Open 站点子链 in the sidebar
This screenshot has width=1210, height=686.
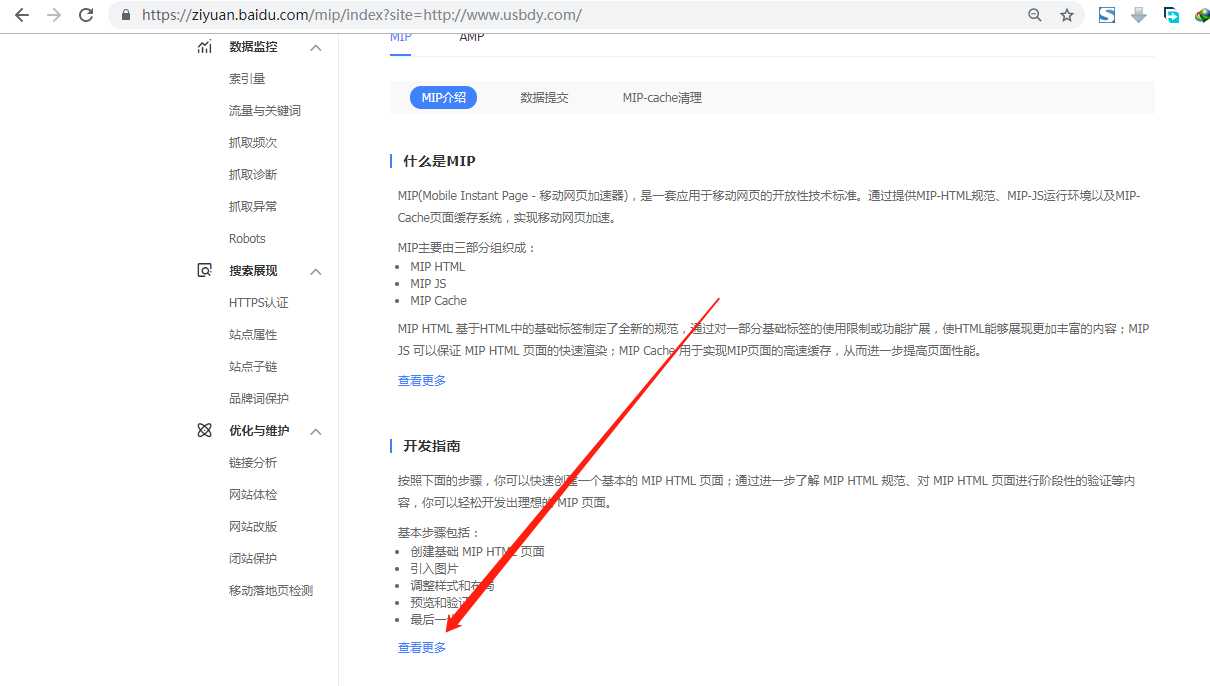253,367
